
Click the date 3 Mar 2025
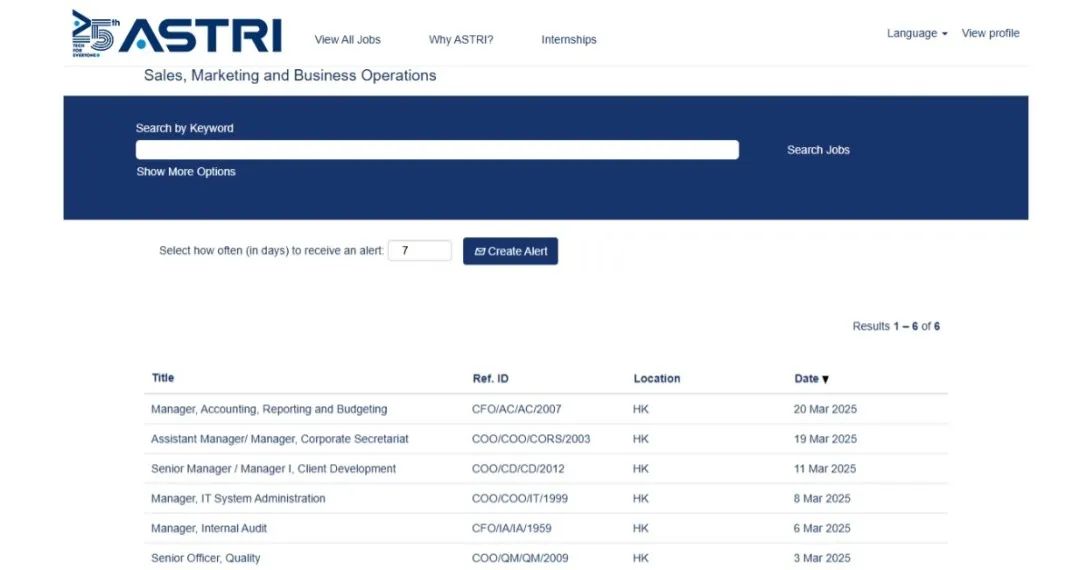click(822, 558)
